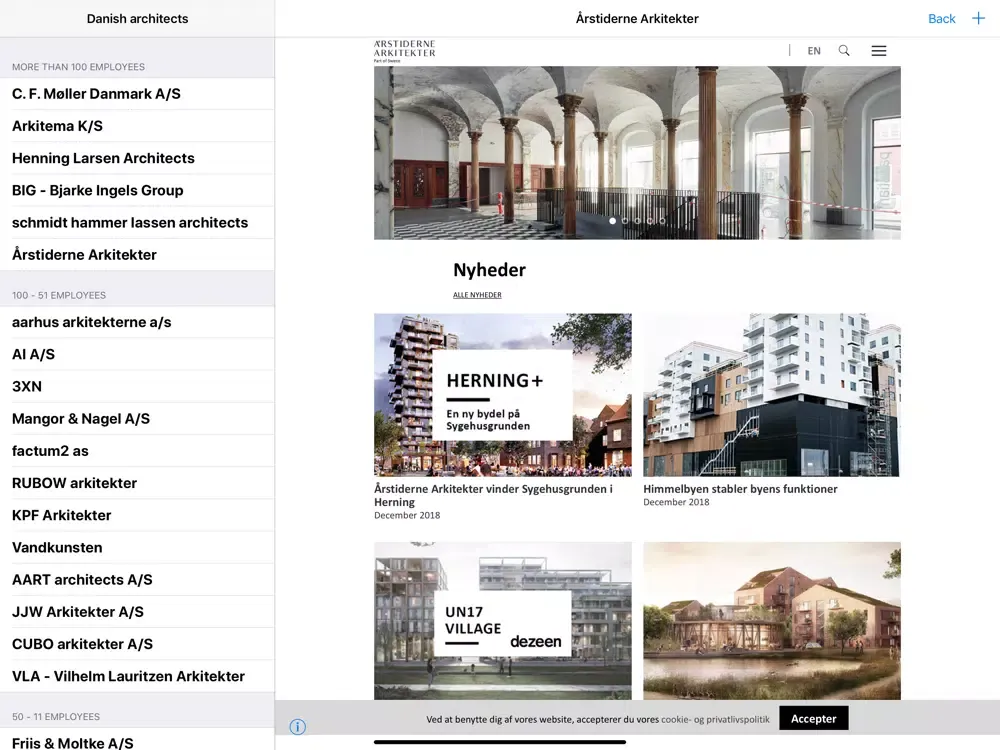The width and height of the screenshot is (1000, 750).
Task: Open the HERNING+ news thumbnail
Action: point(503,395)
